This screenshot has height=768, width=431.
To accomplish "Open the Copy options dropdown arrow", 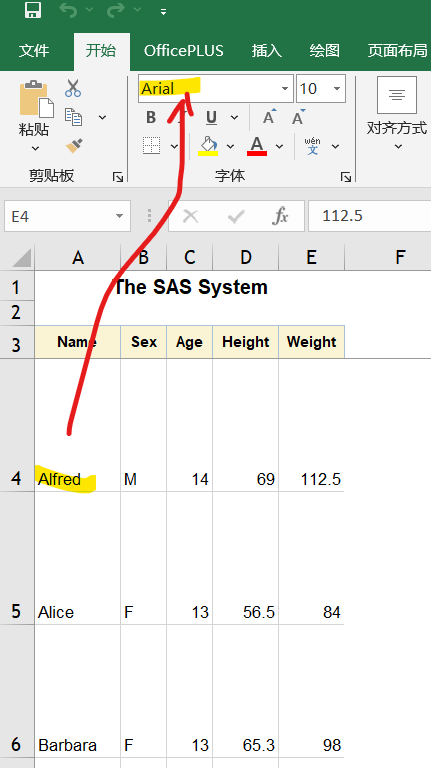I will 102,117.
